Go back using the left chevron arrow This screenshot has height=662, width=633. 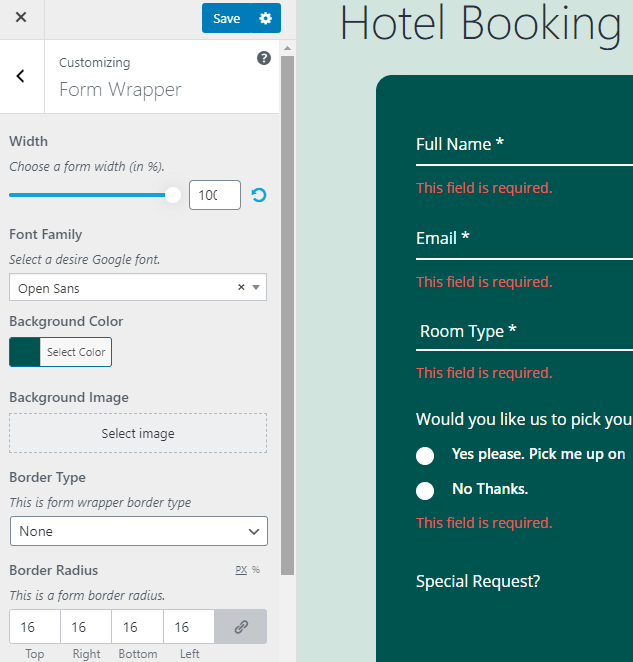point(21,76)
